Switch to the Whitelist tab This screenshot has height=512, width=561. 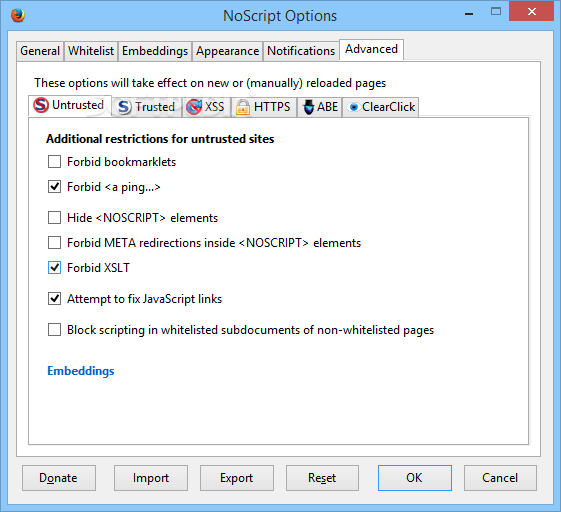(91, 51)
